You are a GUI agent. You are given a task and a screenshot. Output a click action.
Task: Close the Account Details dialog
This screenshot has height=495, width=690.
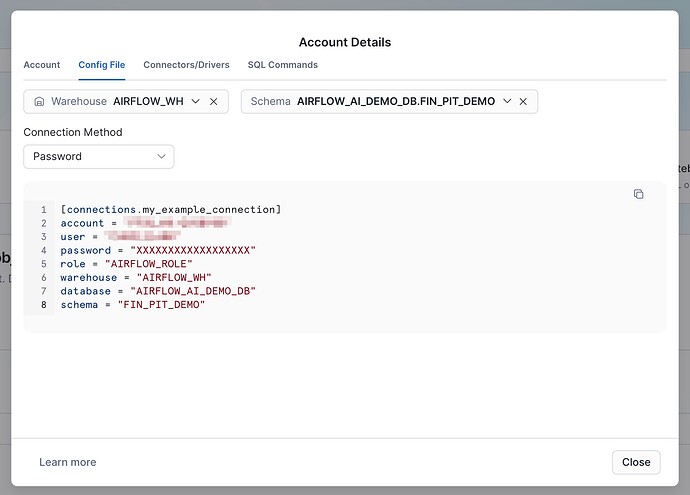click(636, 462)
